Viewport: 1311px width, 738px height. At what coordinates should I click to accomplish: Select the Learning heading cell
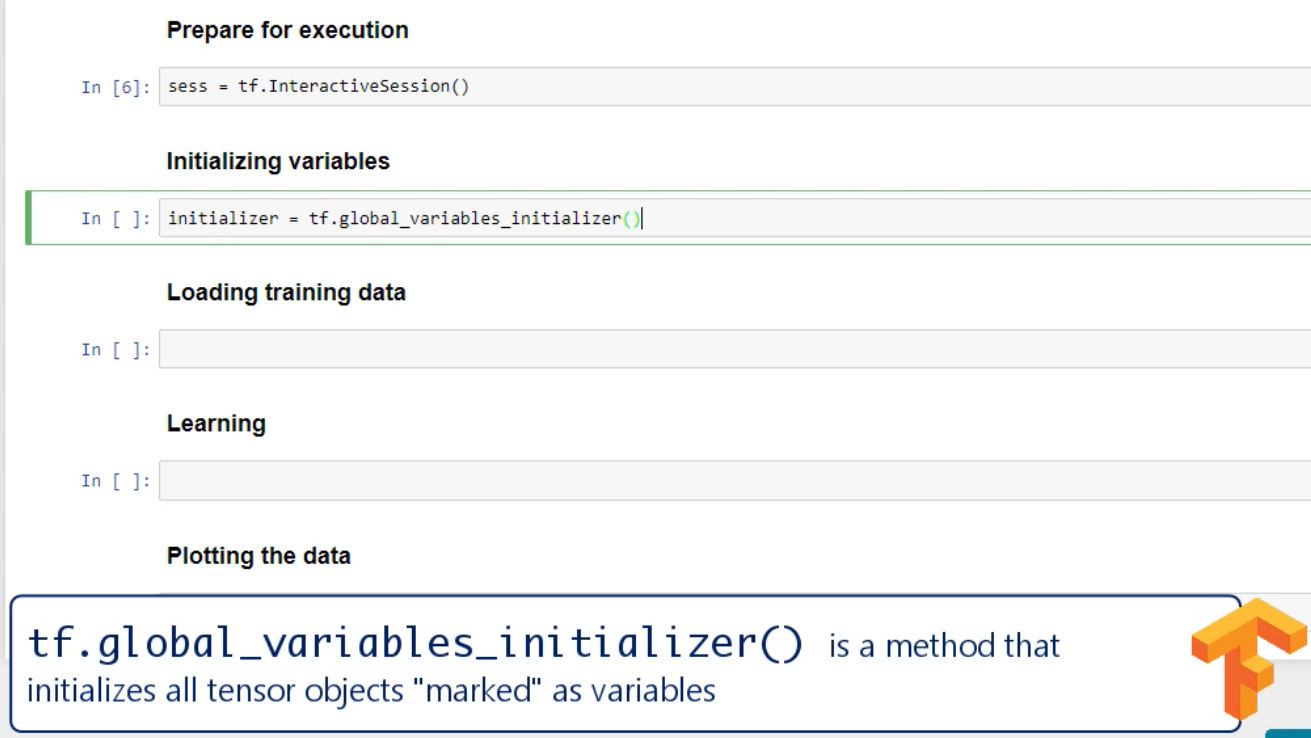(x=216, y=424)
